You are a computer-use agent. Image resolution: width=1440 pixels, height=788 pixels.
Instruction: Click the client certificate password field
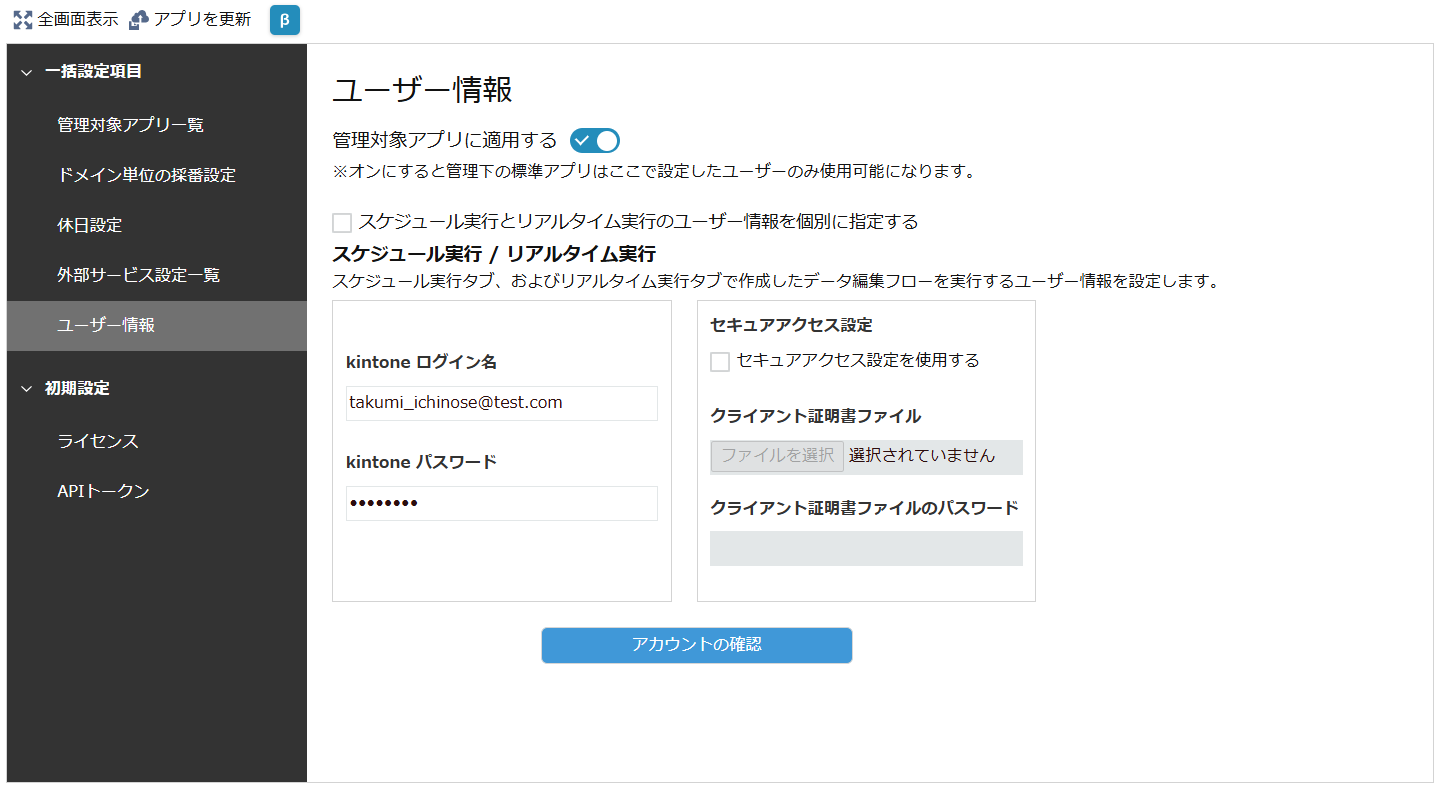866,548
